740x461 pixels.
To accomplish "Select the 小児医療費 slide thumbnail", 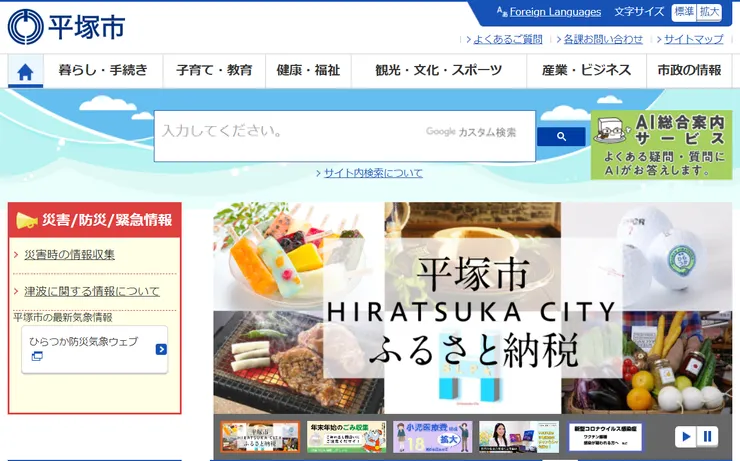I will tap(433, 437).
